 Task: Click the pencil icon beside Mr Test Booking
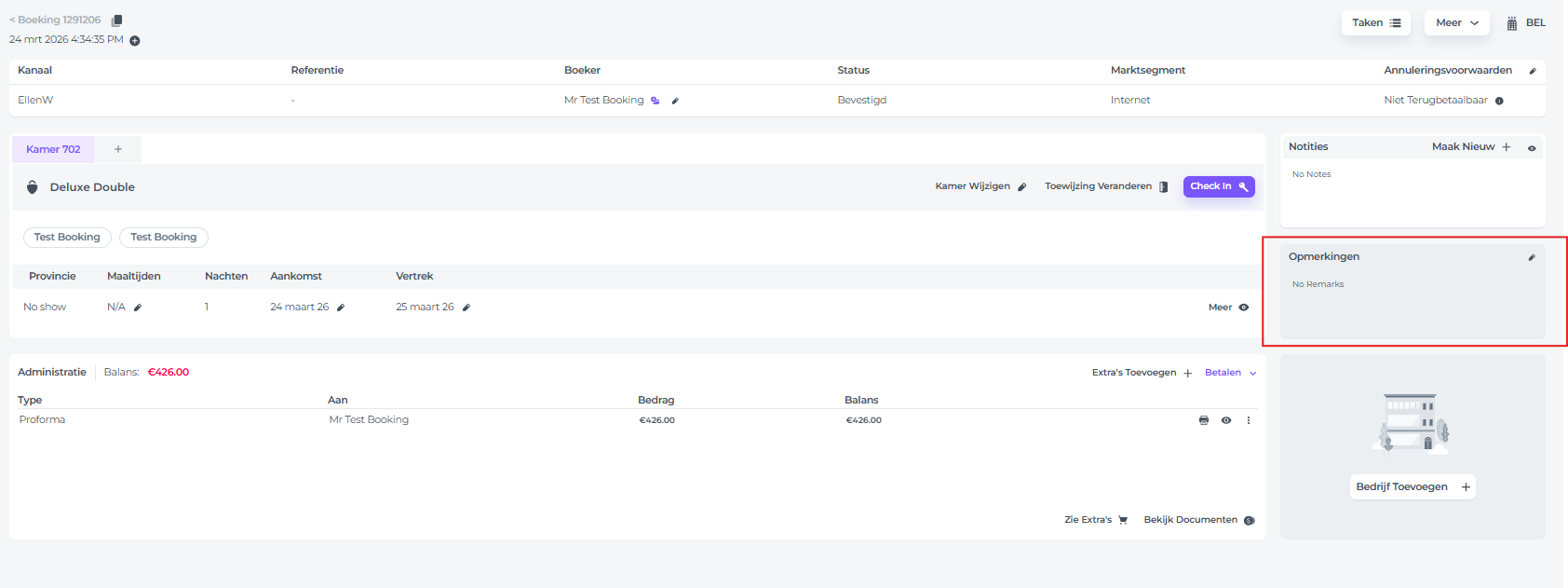(x=675, y=101)
